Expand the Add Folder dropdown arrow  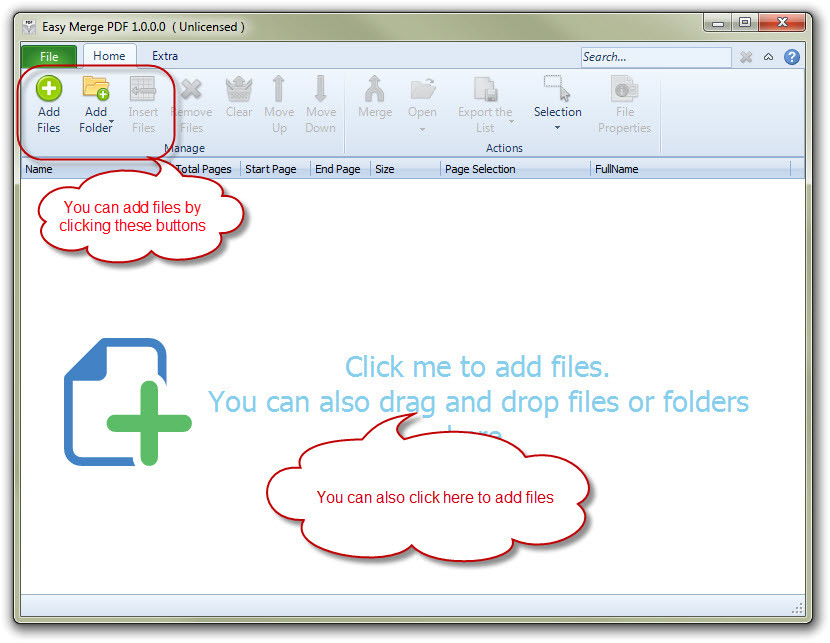(111, 122)
